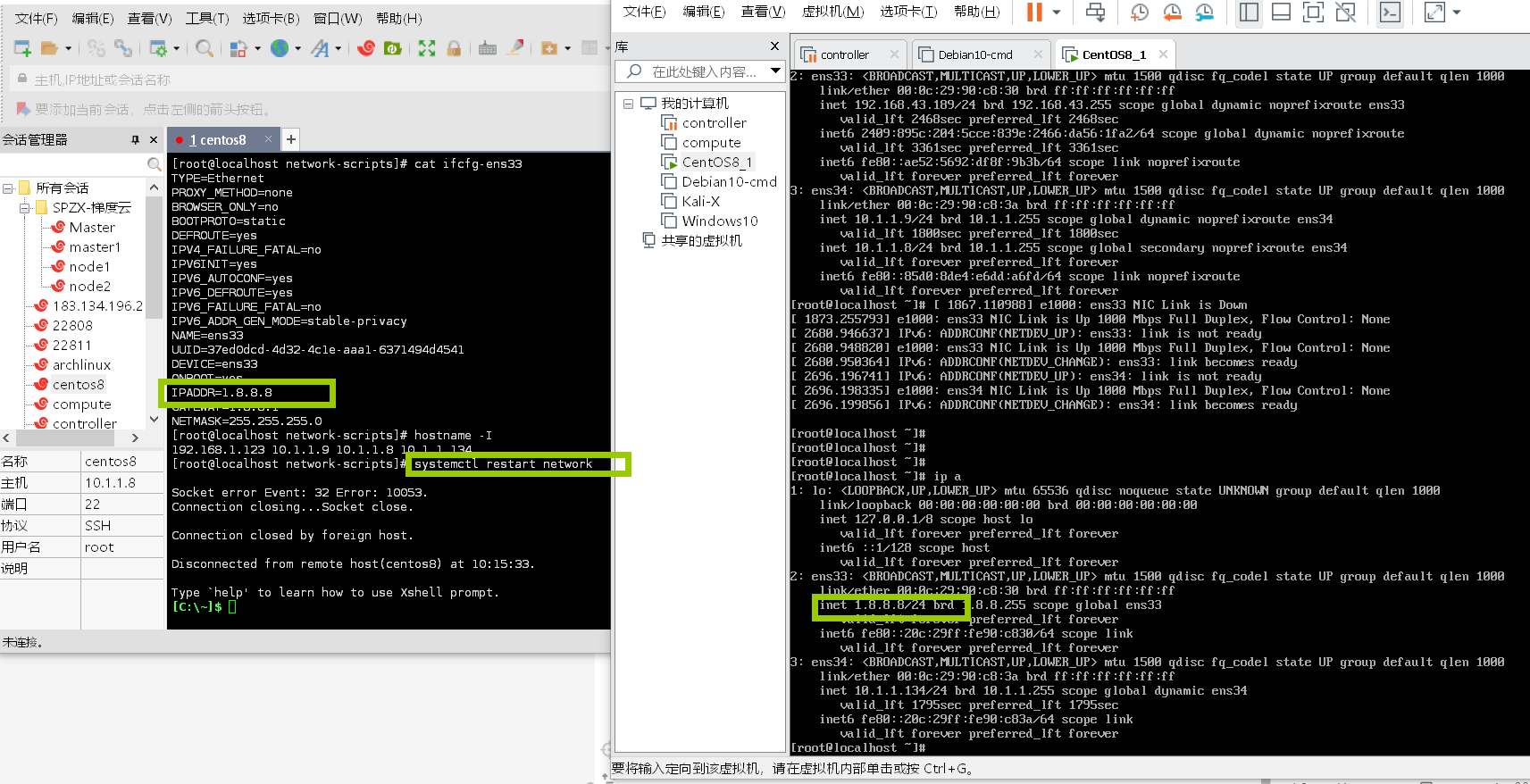The image size is (1530, 784).
Task: Toggle the library sidebar view icon in VMware
Action: [x=1249, y=12]
